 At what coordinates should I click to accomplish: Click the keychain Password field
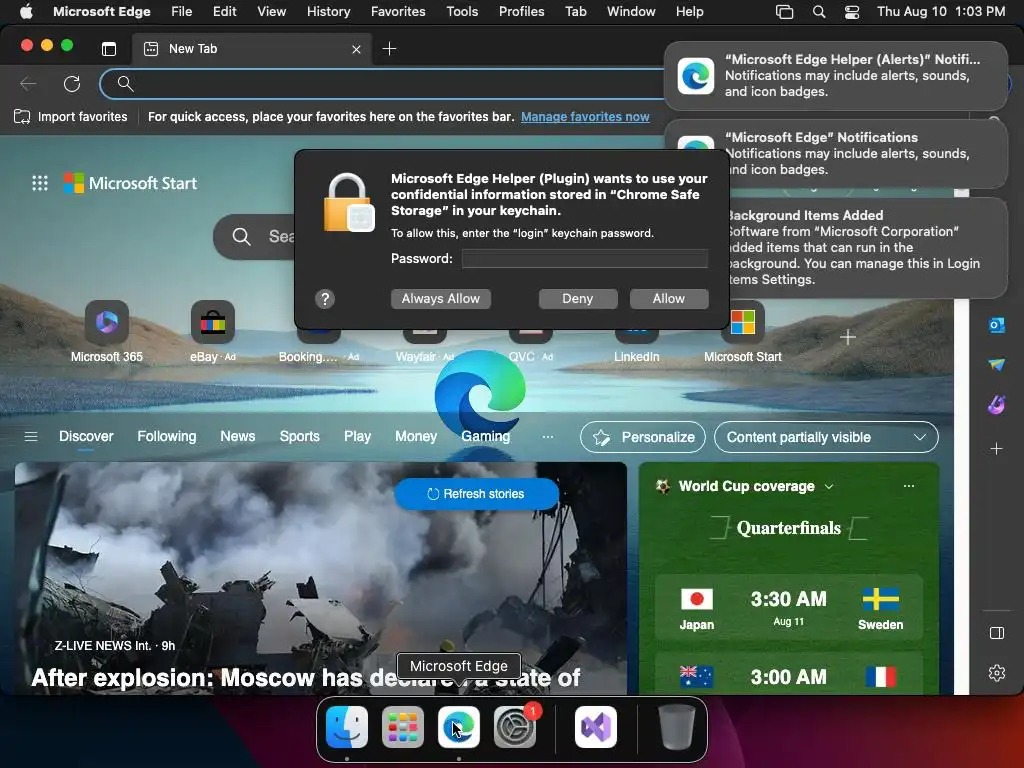pyautogui.click(x=584, y=259)
